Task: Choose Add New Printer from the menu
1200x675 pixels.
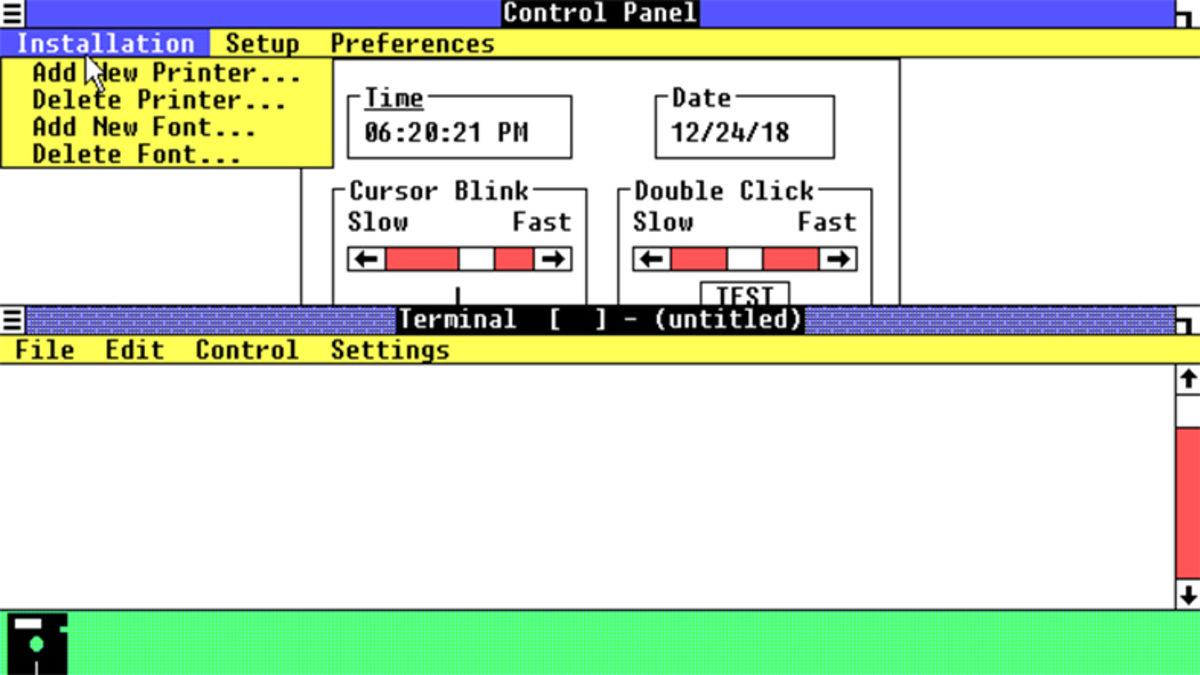Action: coord(165,73)
